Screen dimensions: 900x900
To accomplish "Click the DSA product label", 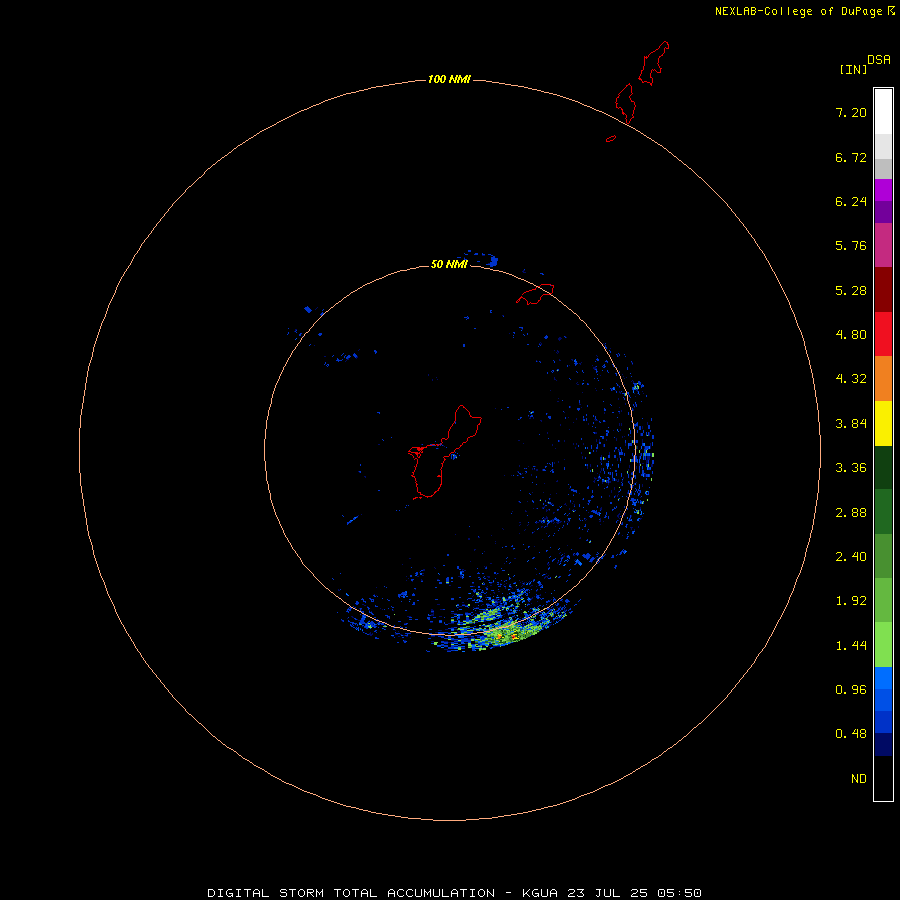I will (879, 59).
